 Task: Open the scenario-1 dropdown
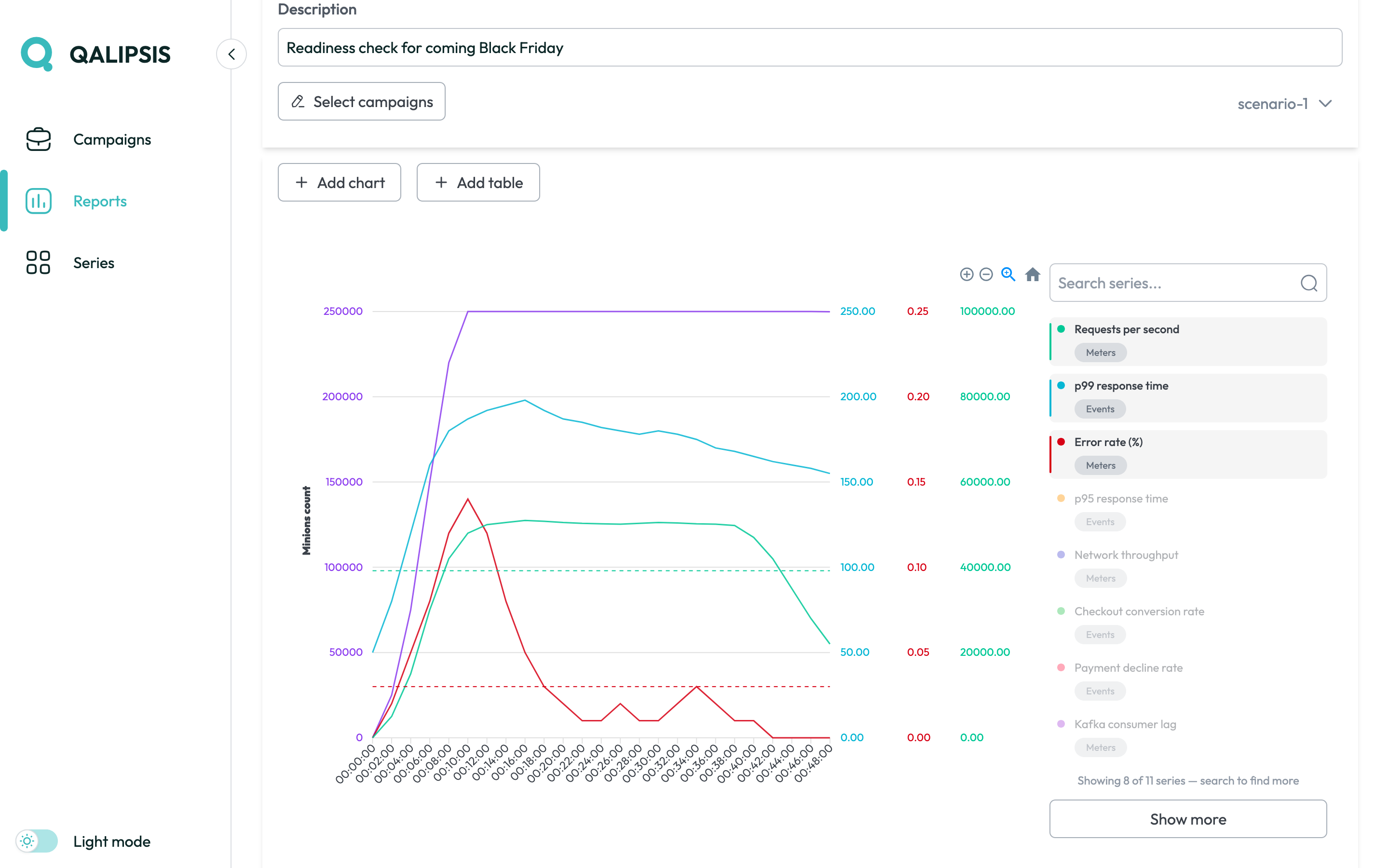pos(1284,104)
